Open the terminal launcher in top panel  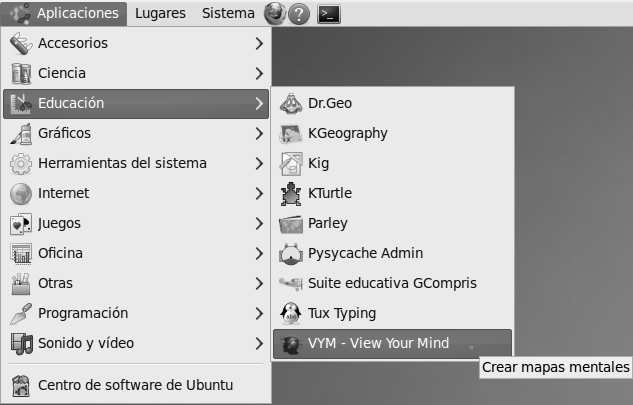(327, 14)
